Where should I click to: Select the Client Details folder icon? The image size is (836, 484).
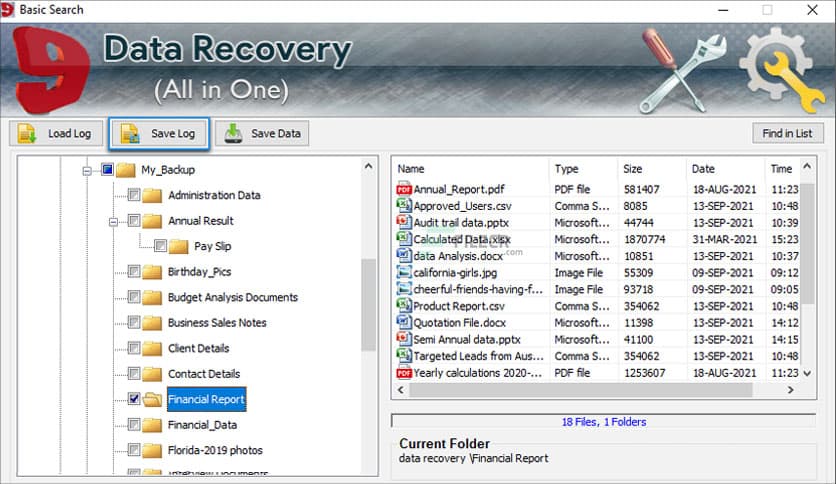152,349
